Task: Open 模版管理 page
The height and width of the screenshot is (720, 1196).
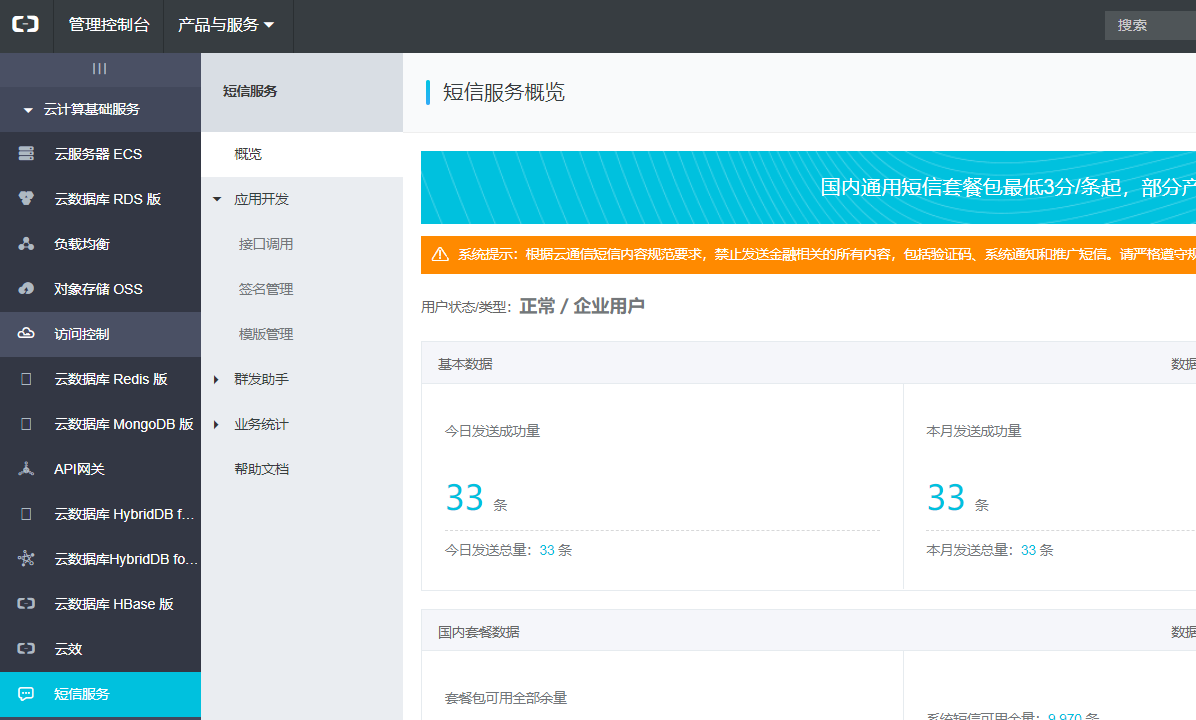Action: [265, 334]
